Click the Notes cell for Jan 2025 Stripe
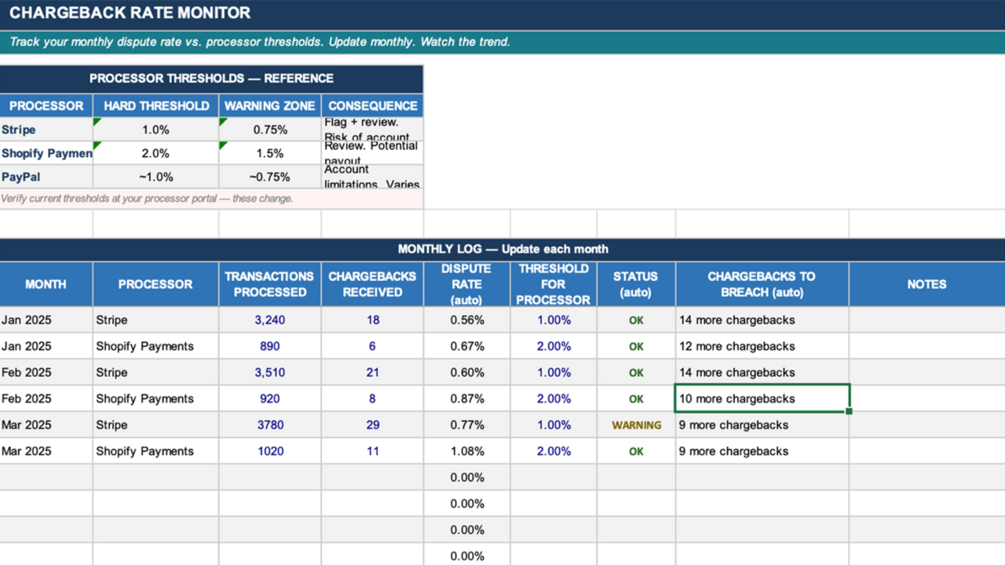The height and width of the screenshot is (565, 1005). (927, 320)
